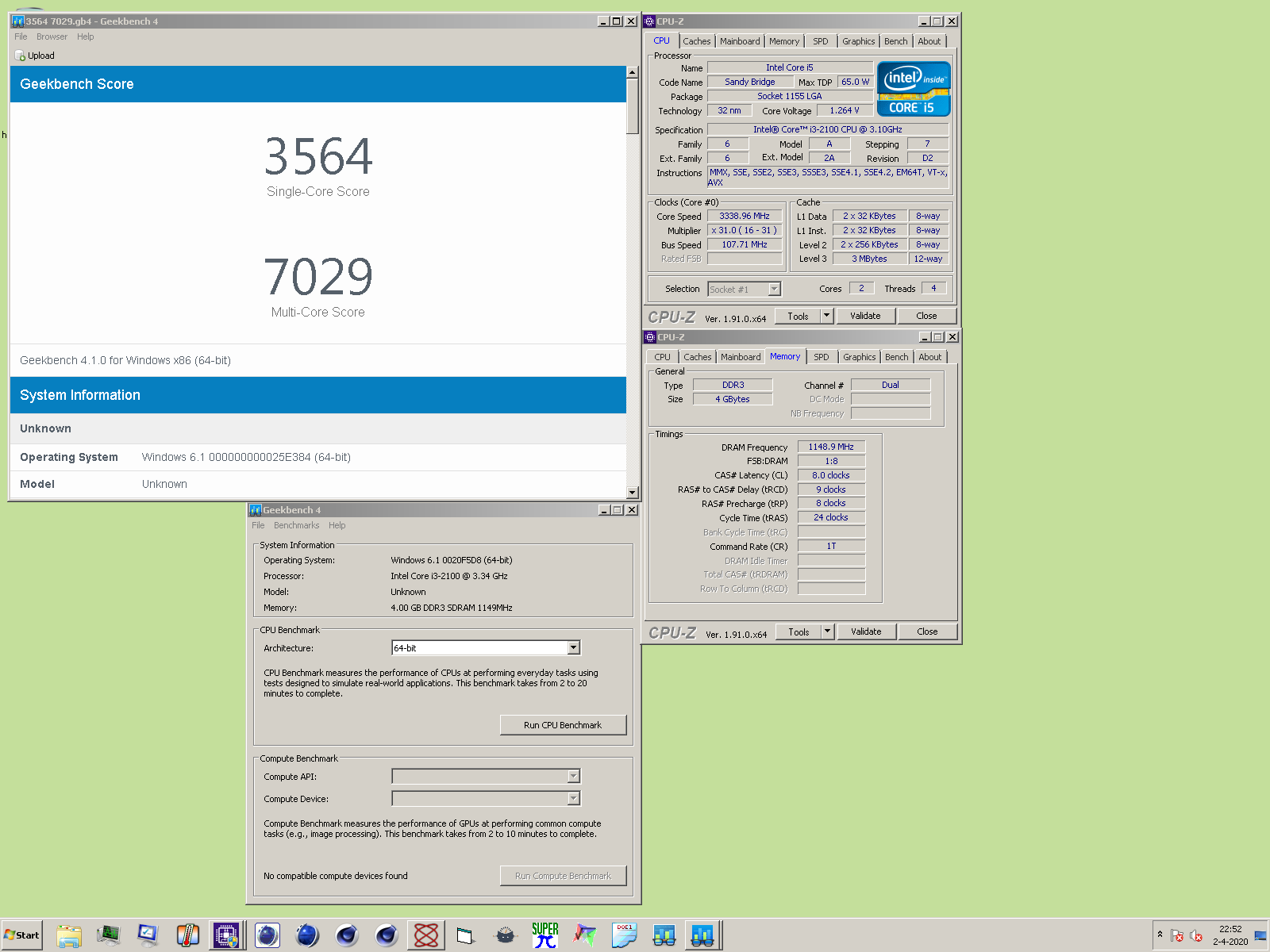Launch the Super Pi taskbar icon

pos(545,935)
